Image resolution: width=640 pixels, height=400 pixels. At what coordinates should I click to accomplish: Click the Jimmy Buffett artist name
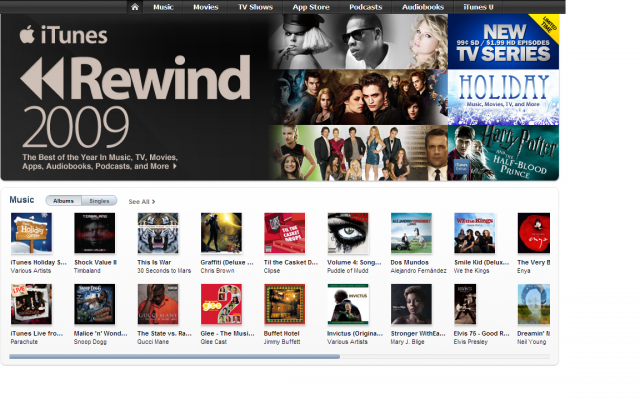coord(282,342)
